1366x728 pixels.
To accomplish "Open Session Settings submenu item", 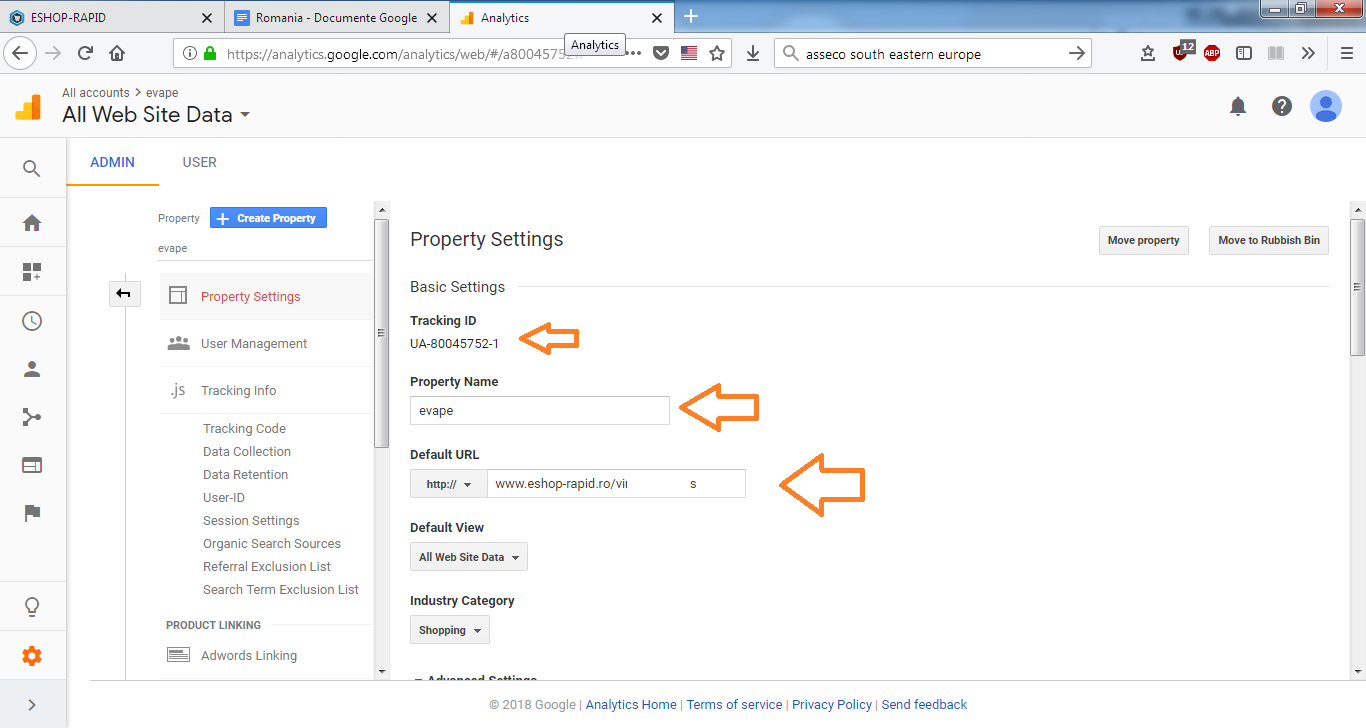I will click(251, 520).
